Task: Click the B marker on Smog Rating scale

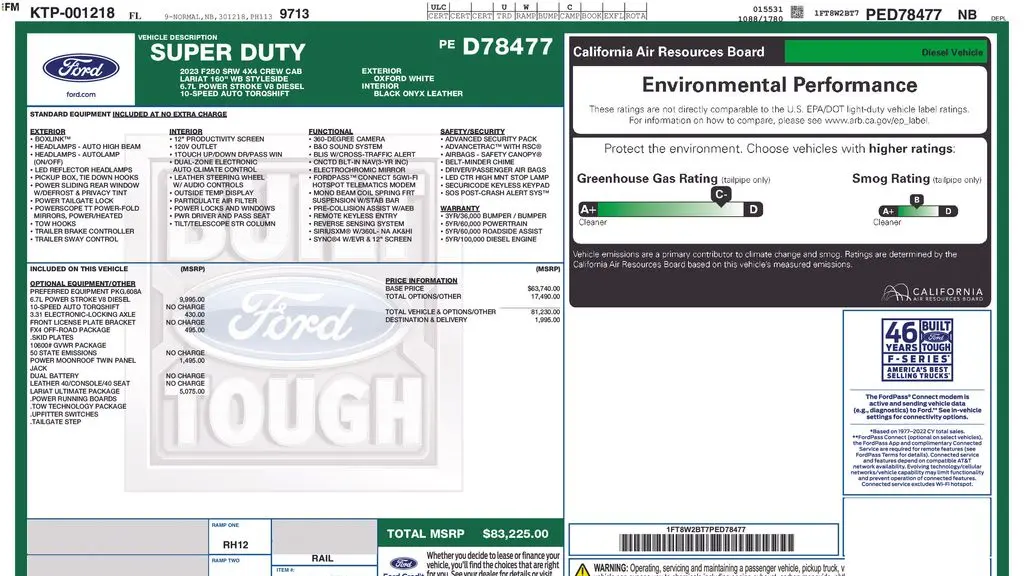Action: pyautogui.click(x=917, y=200)
